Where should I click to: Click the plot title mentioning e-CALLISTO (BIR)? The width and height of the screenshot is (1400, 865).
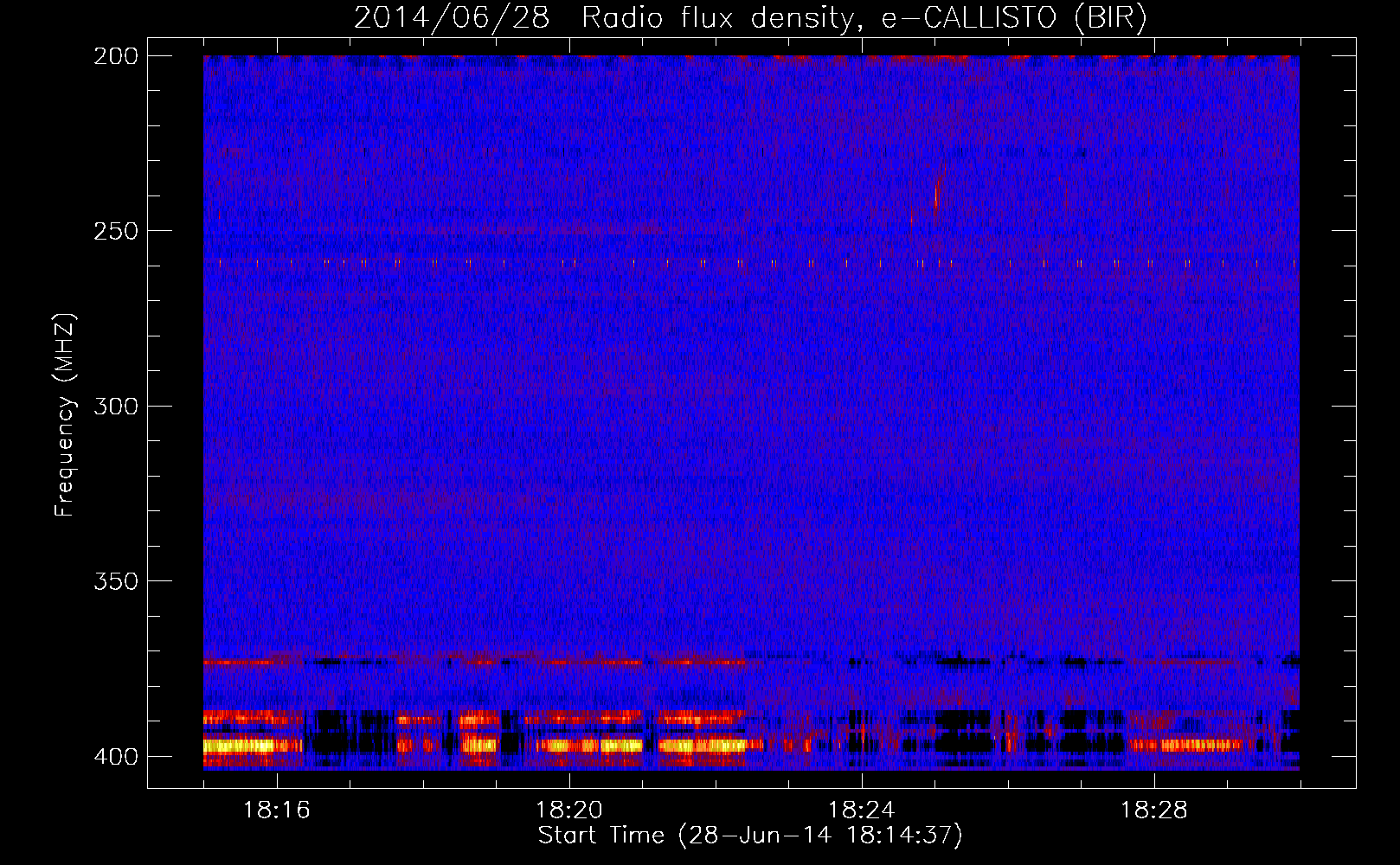pos(750,18)
